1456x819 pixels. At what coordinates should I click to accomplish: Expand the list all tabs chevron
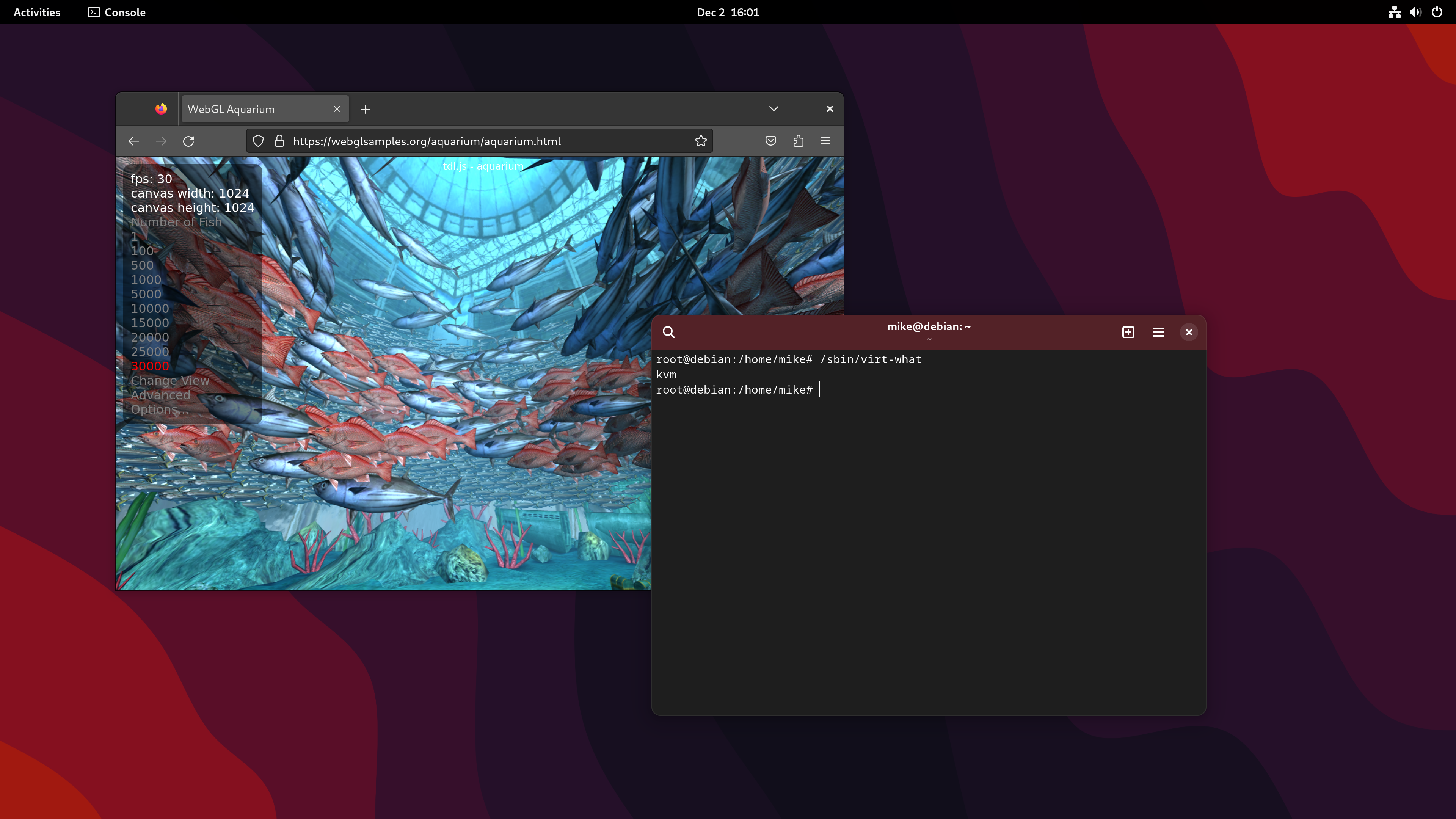point(774,108)
